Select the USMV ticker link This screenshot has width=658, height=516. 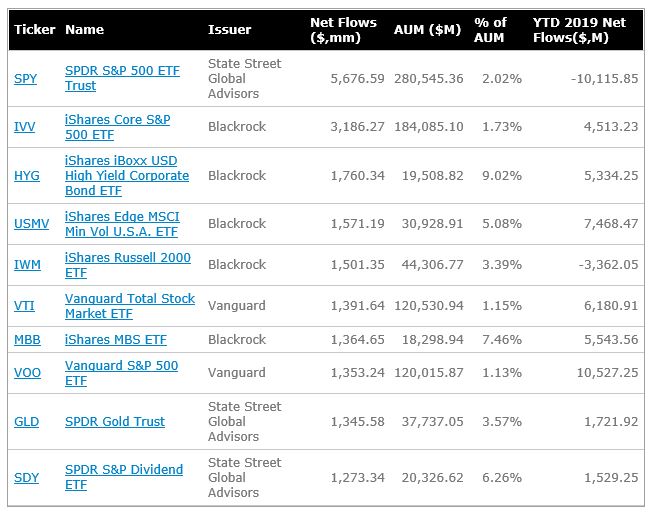[x=31, y=224]
